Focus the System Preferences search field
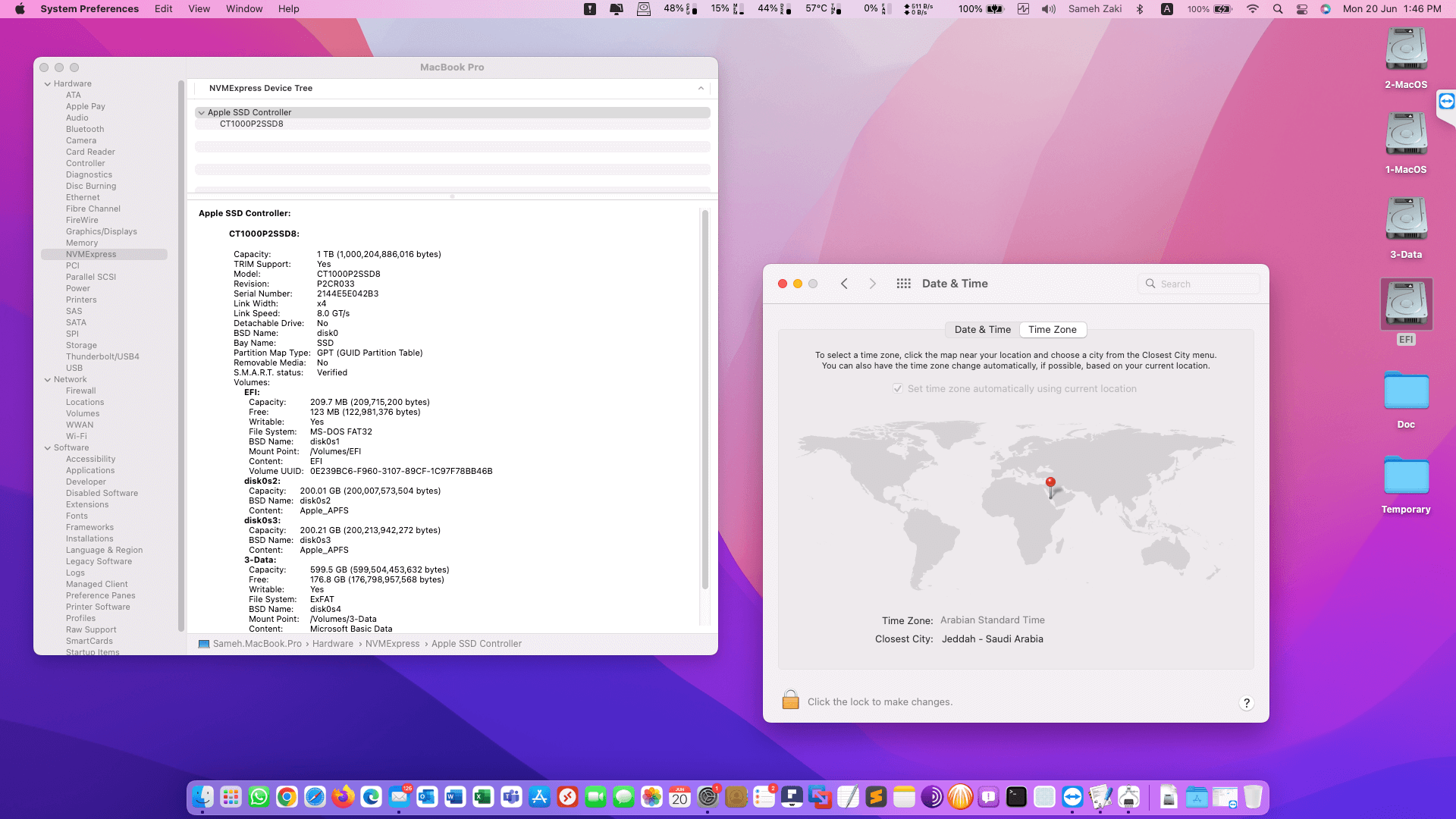The width and height of the screenshot is (1456, 819). (x=1199, y=284)
